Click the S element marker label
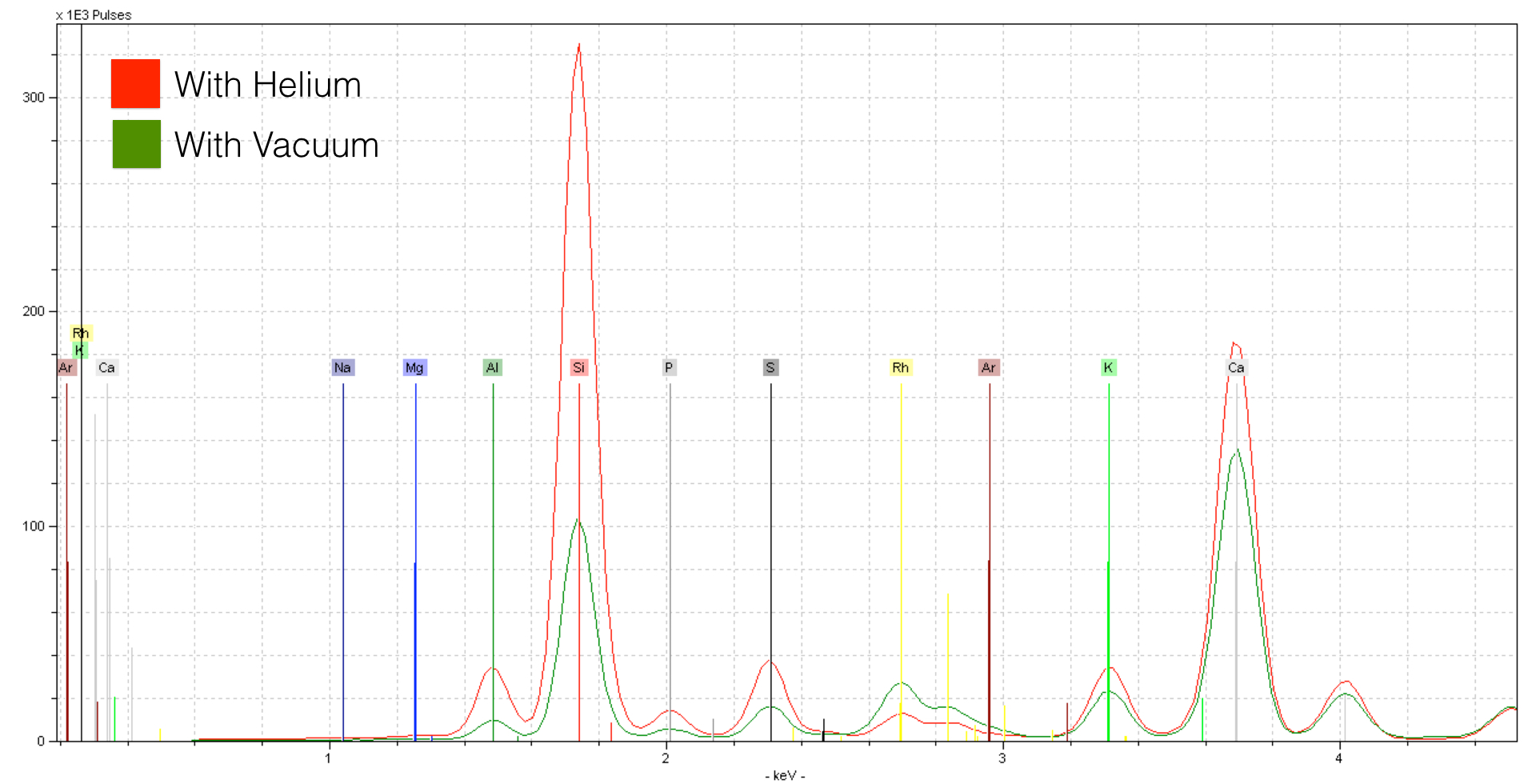 770,368
